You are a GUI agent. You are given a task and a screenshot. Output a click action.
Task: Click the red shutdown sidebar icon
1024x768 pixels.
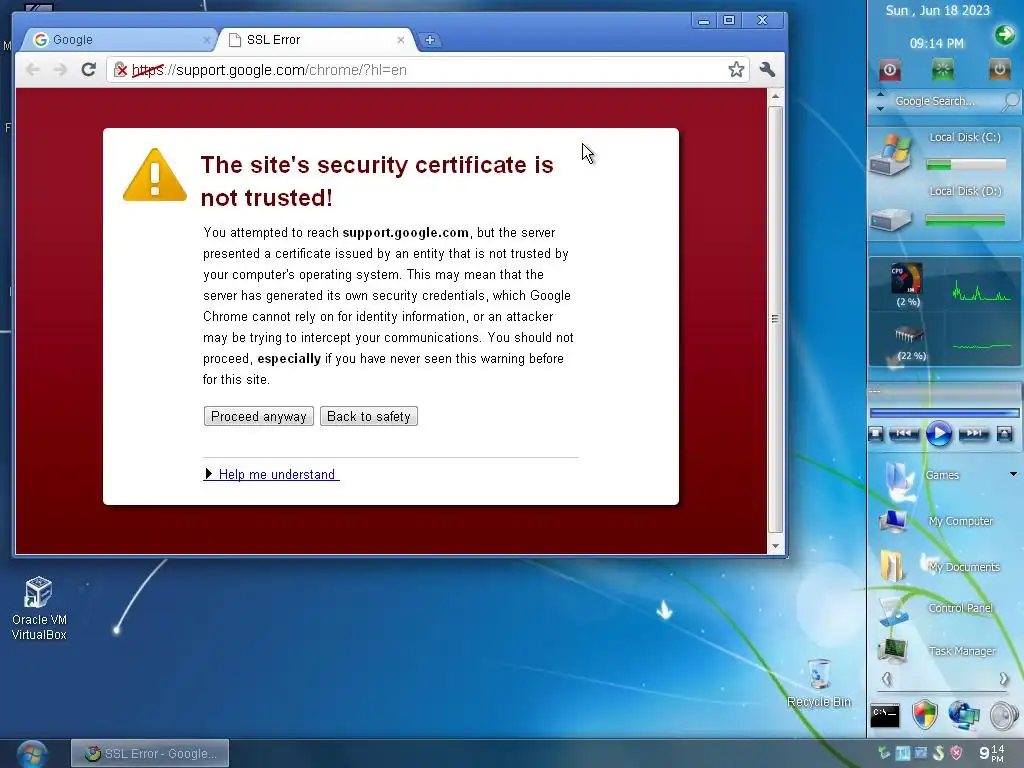[x=889, y=69]
